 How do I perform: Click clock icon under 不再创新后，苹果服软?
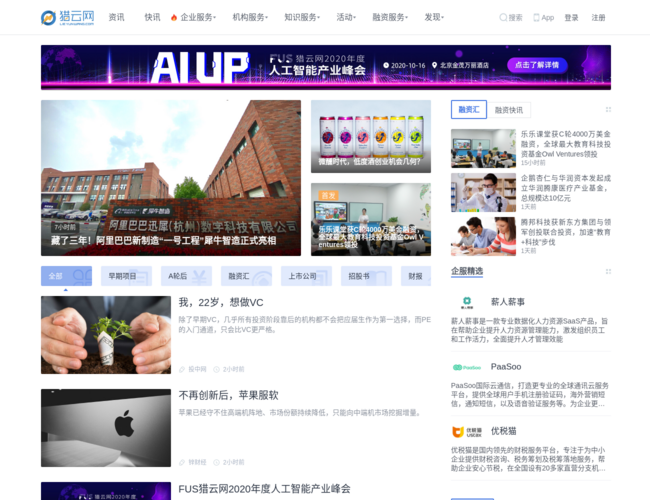point(216,462)
